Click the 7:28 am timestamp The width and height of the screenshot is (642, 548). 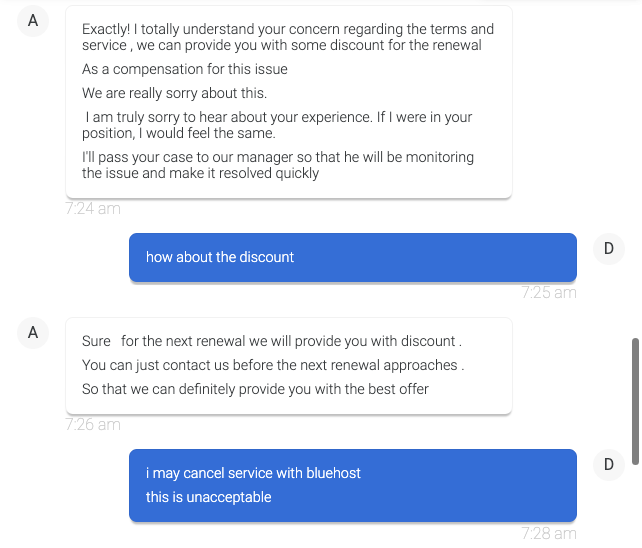(x=549, y=533)
